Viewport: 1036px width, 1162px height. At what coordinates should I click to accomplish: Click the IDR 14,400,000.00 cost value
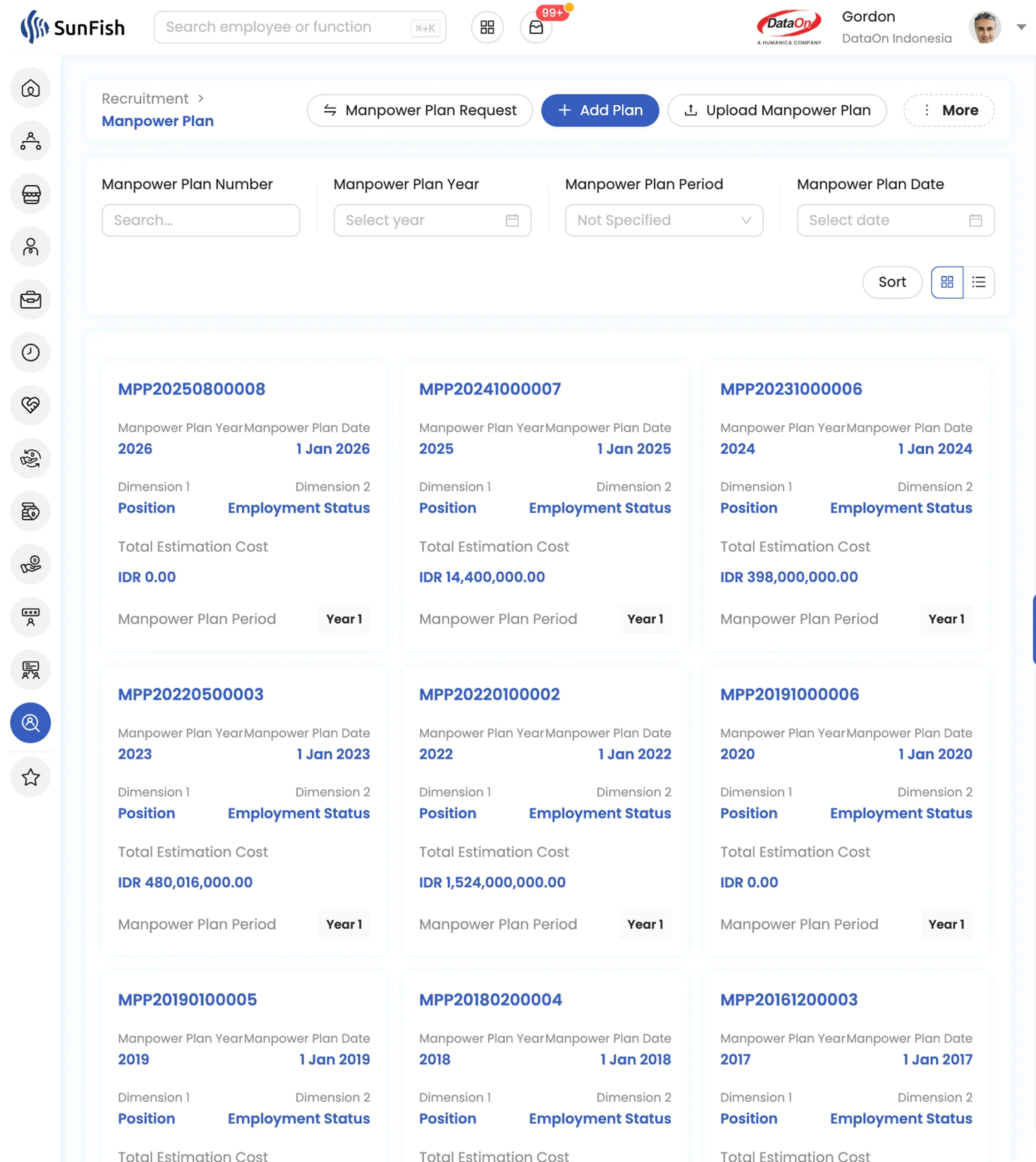click(482, 577)
